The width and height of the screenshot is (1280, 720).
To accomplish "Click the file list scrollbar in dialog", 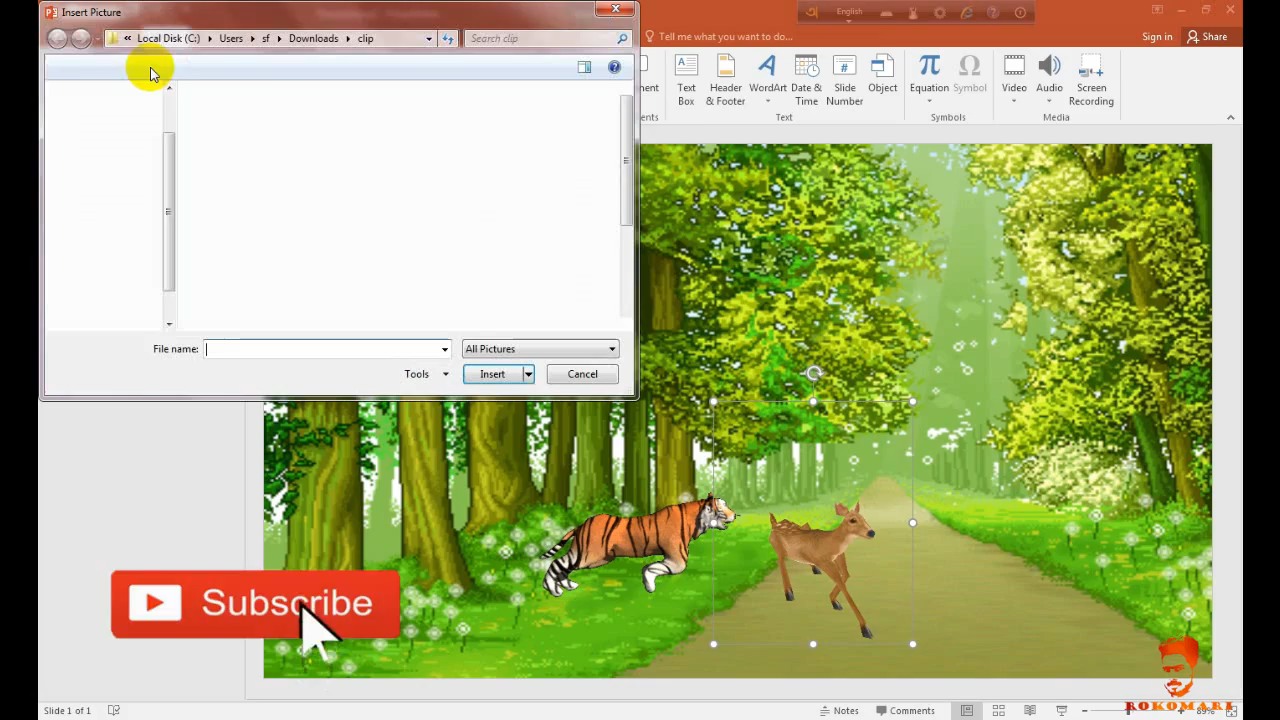I will pos(626,160).
